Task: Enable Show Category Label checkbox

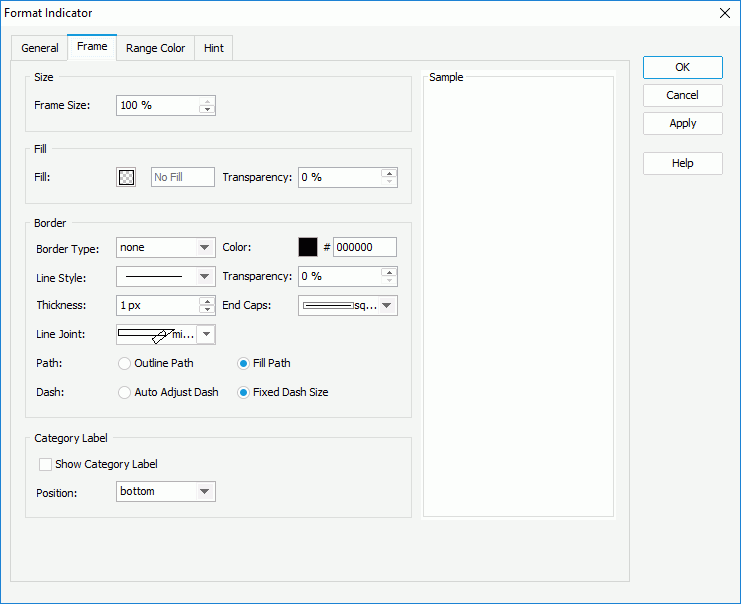Action: click(45, 464)
